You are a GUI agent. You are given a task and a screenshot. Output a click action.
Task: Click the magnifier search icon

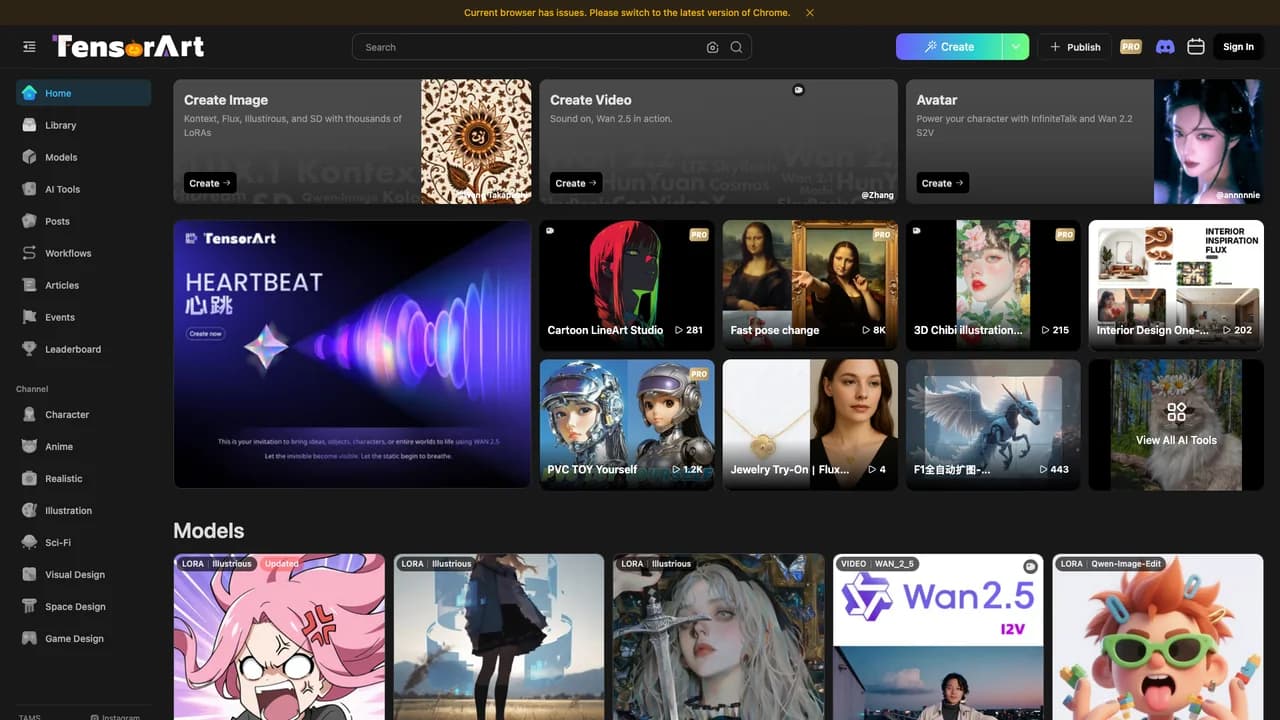point(736,47)
